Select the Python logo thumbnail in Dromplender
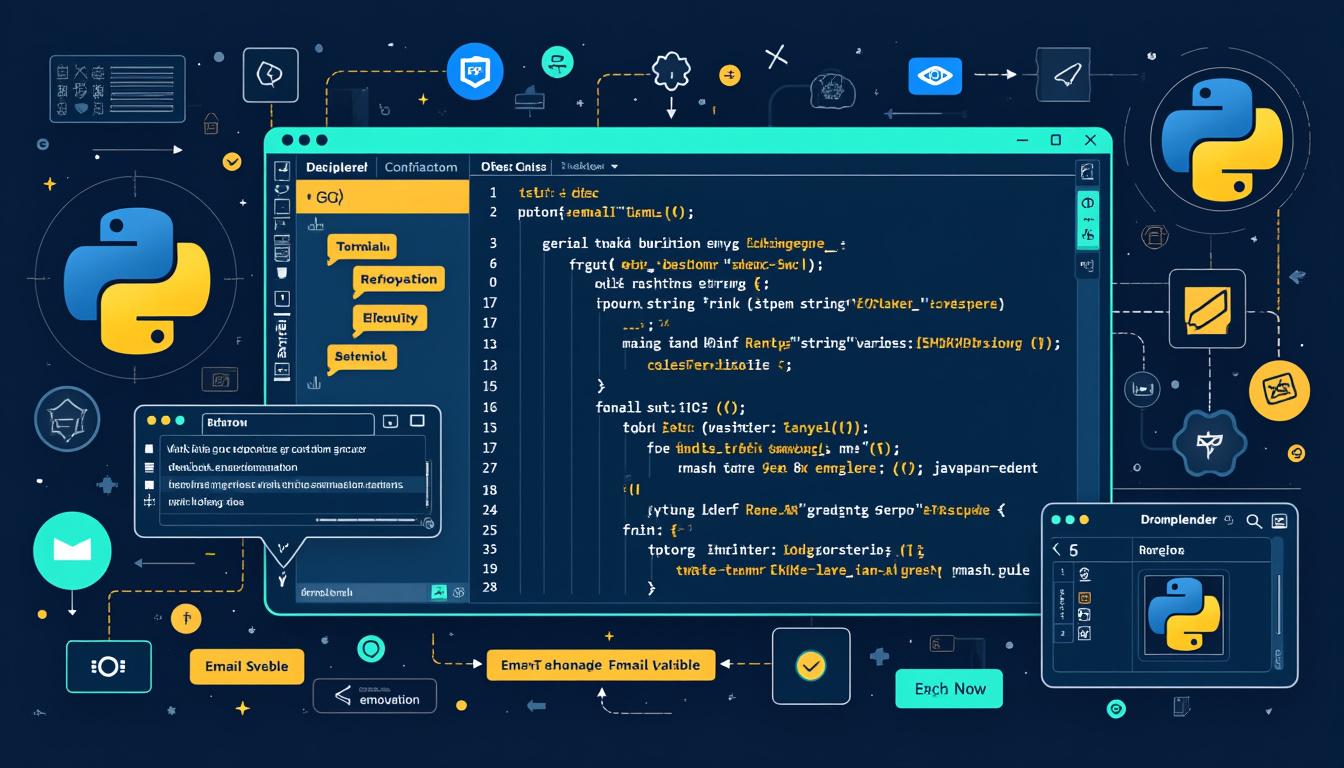The height and width of the screenshot is (768, 1344). (x=1184, y=616)
